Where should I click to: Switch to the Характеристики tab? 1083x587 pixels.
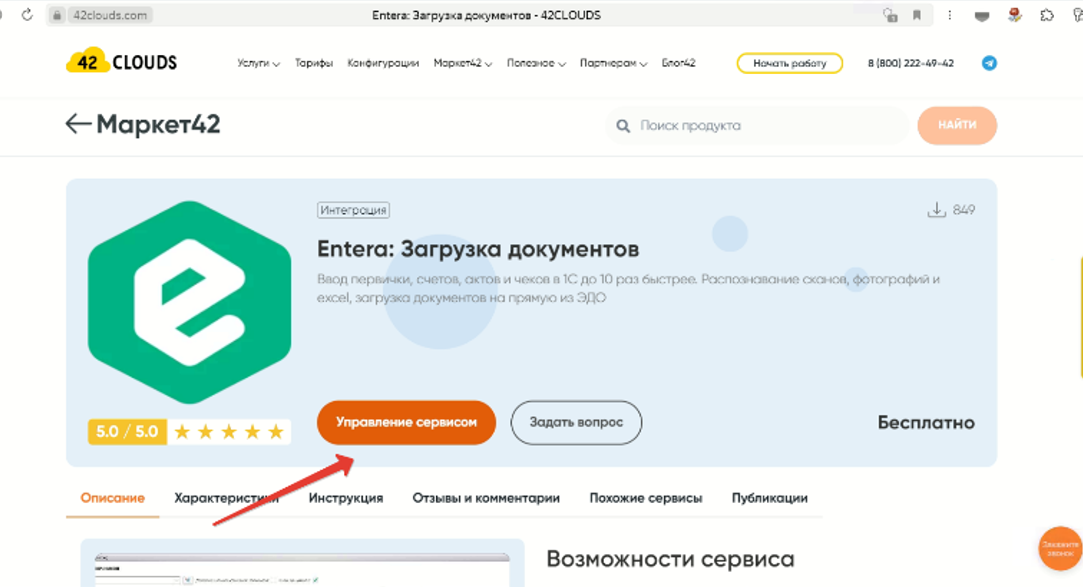[227, 498]
